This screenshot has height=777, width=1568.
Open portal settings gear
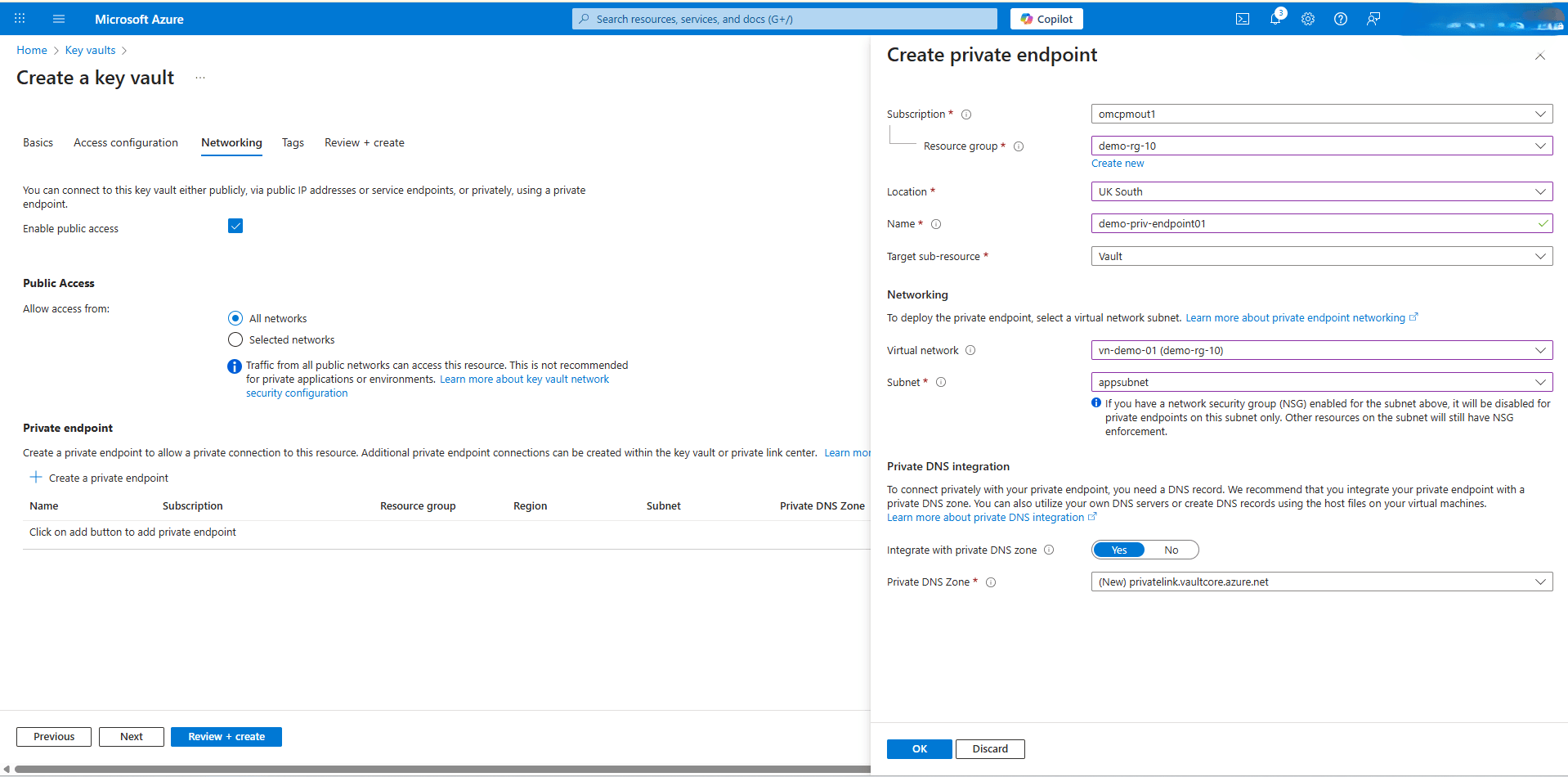[1308, 19]
